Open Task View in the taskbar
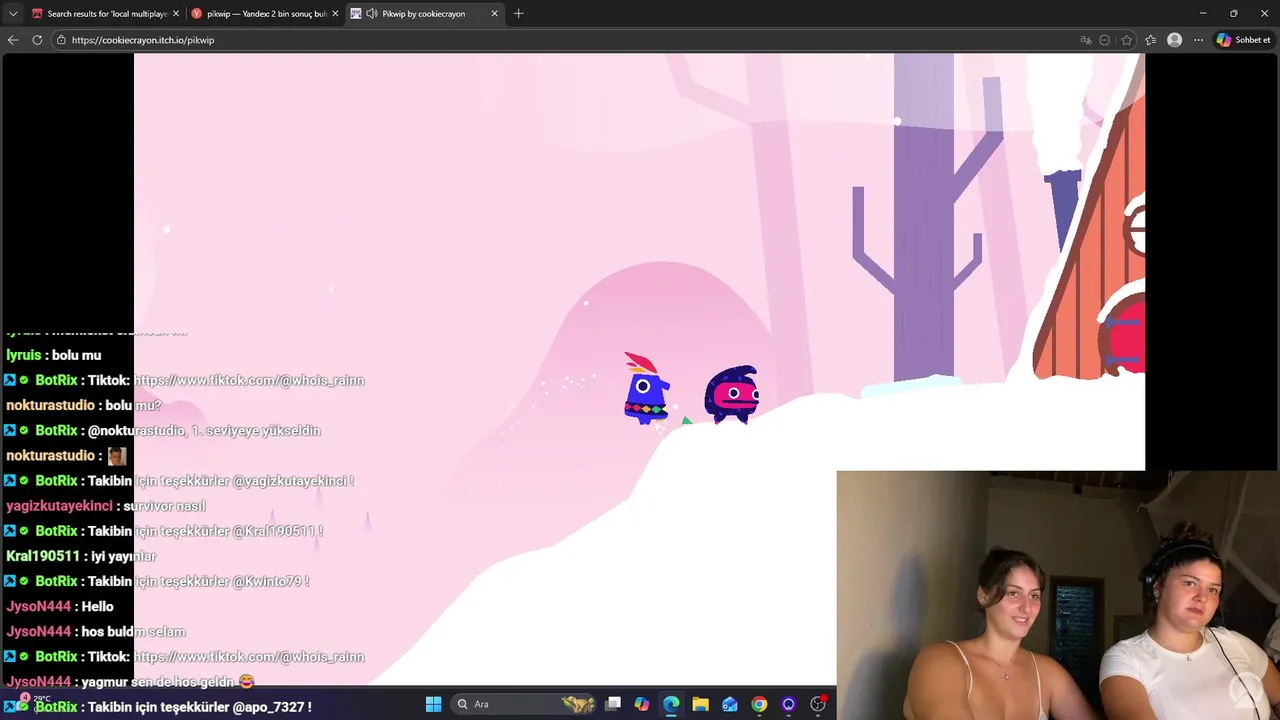The height and width of the screenshot is (720, 1280). (x=613, y=704)
